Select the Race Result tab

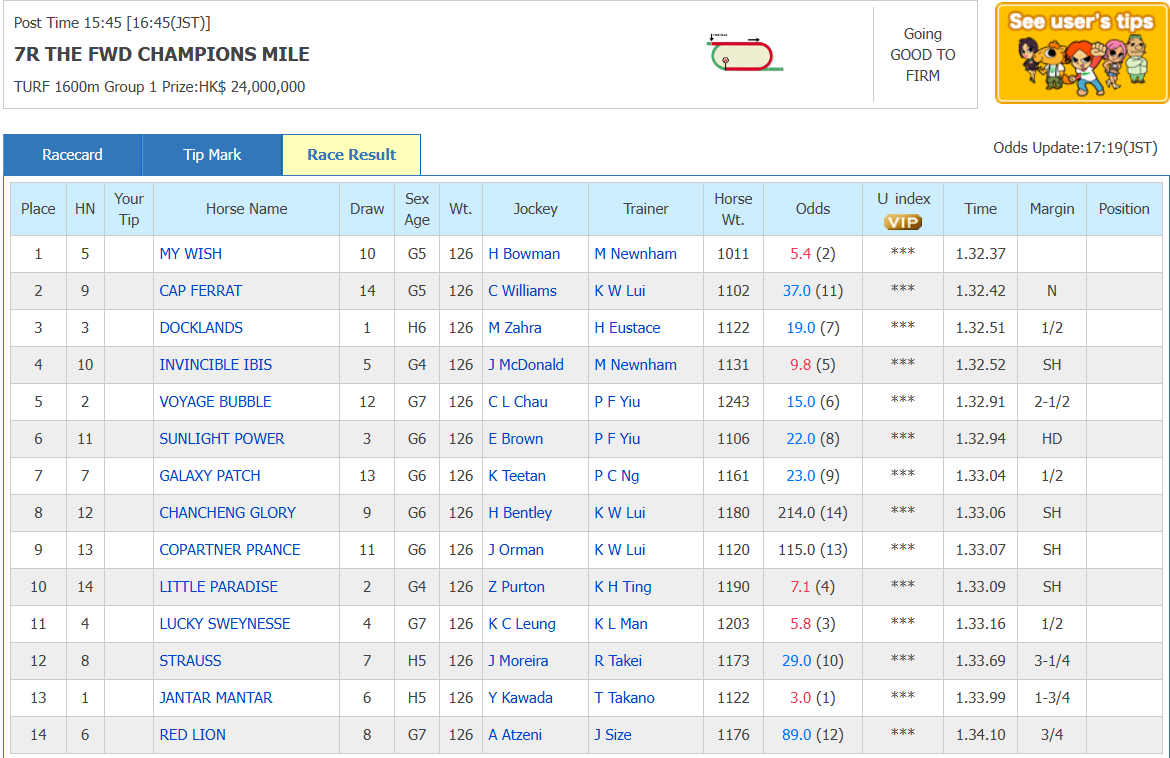(x=351, y=154)
